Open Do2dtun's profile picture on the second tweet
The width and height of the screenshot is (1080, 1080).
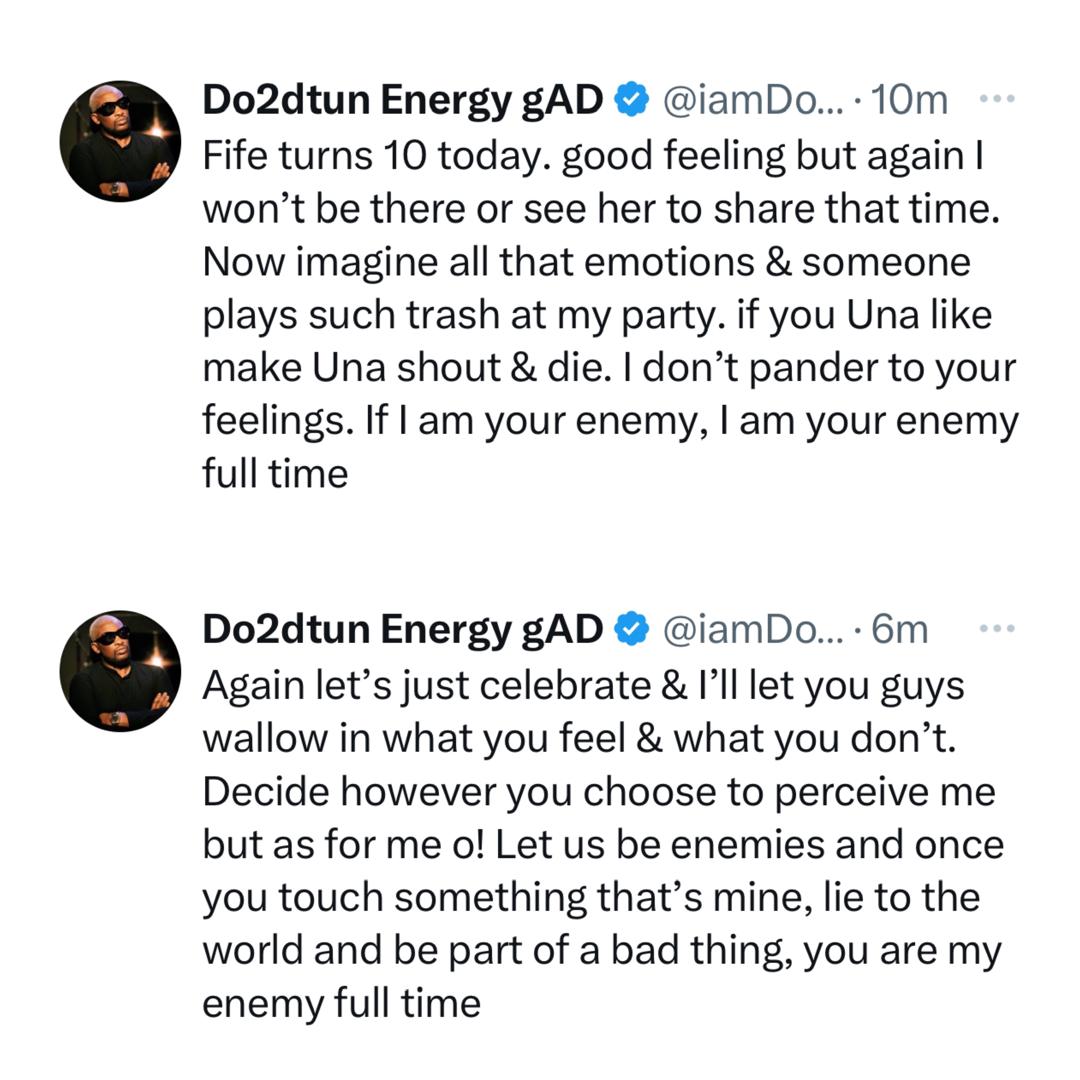(x=121, y=667)
